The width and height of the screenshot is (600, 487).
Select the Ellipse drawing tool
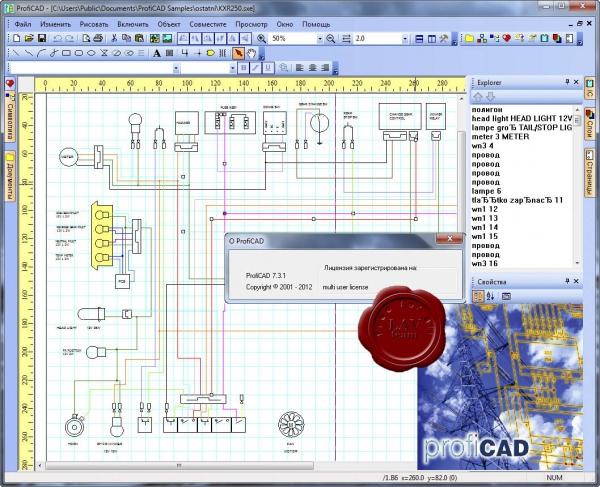click(x=91, y=53)
